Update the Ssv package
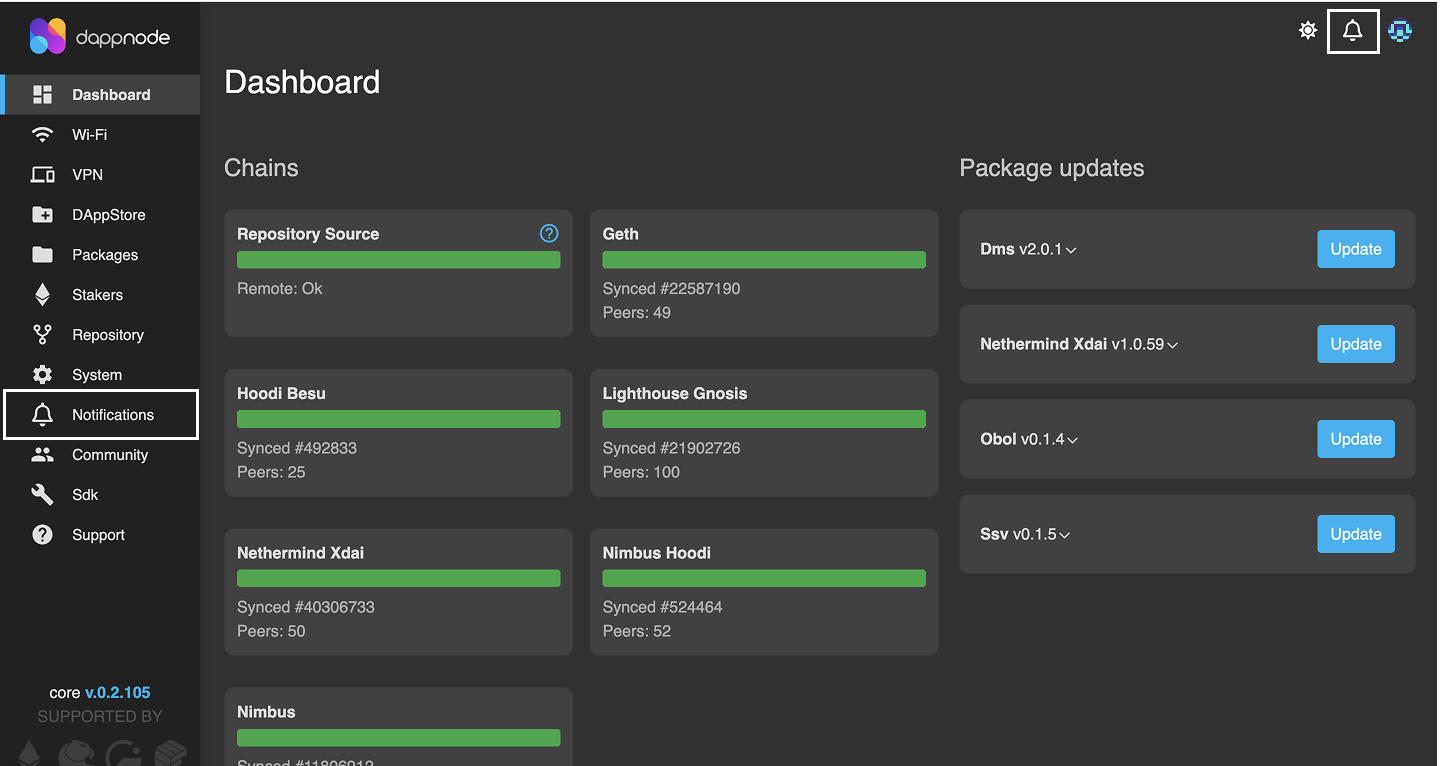 click(x=1355, y=534)
